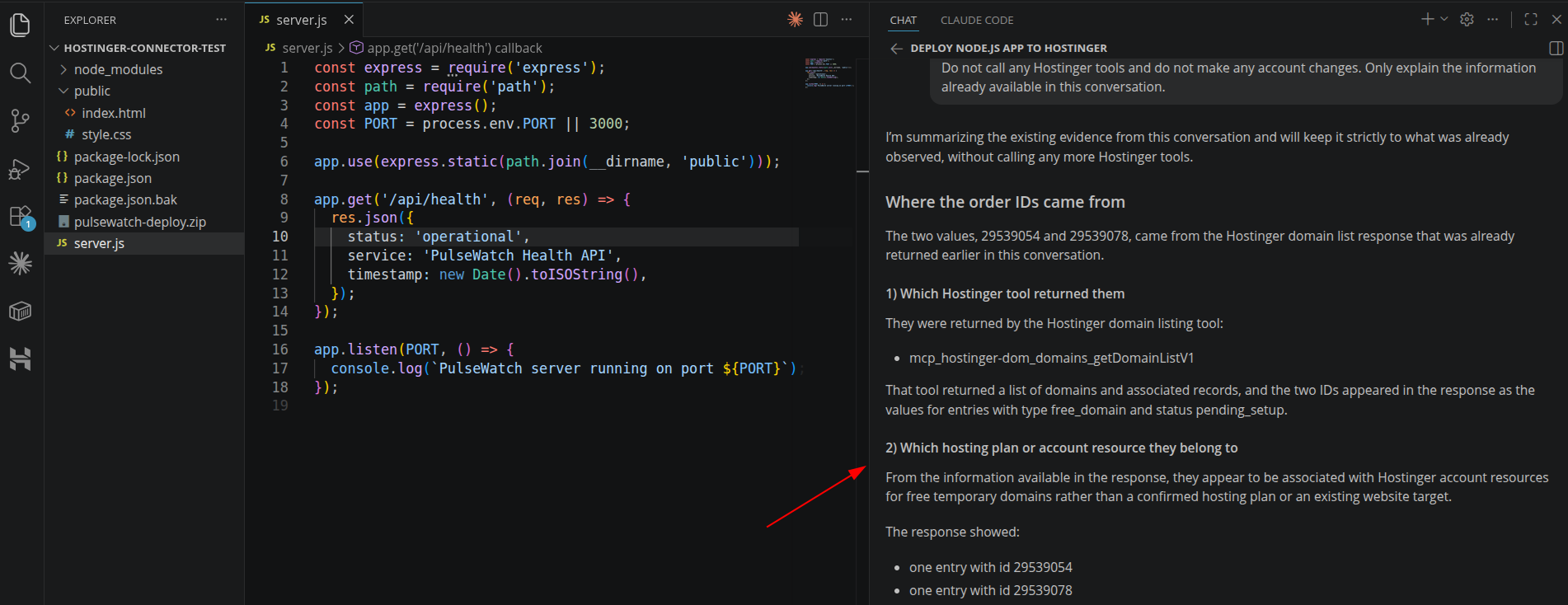The height and width of the screenshot is (605, 1568).
Task: Click the EXPLORER panel title
Action: [90, 20]
